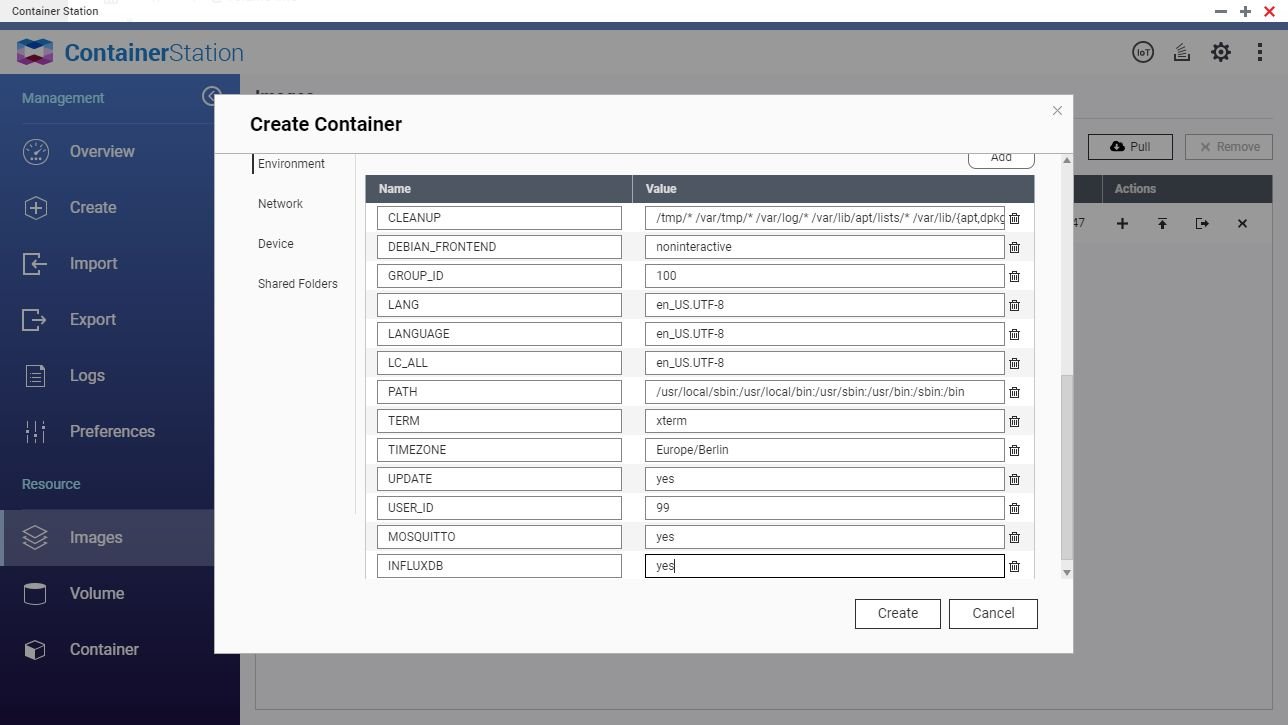This screenshot has height=725, width=1288.
Task: Open the IoT icon in header
Action: point(1142,53)
